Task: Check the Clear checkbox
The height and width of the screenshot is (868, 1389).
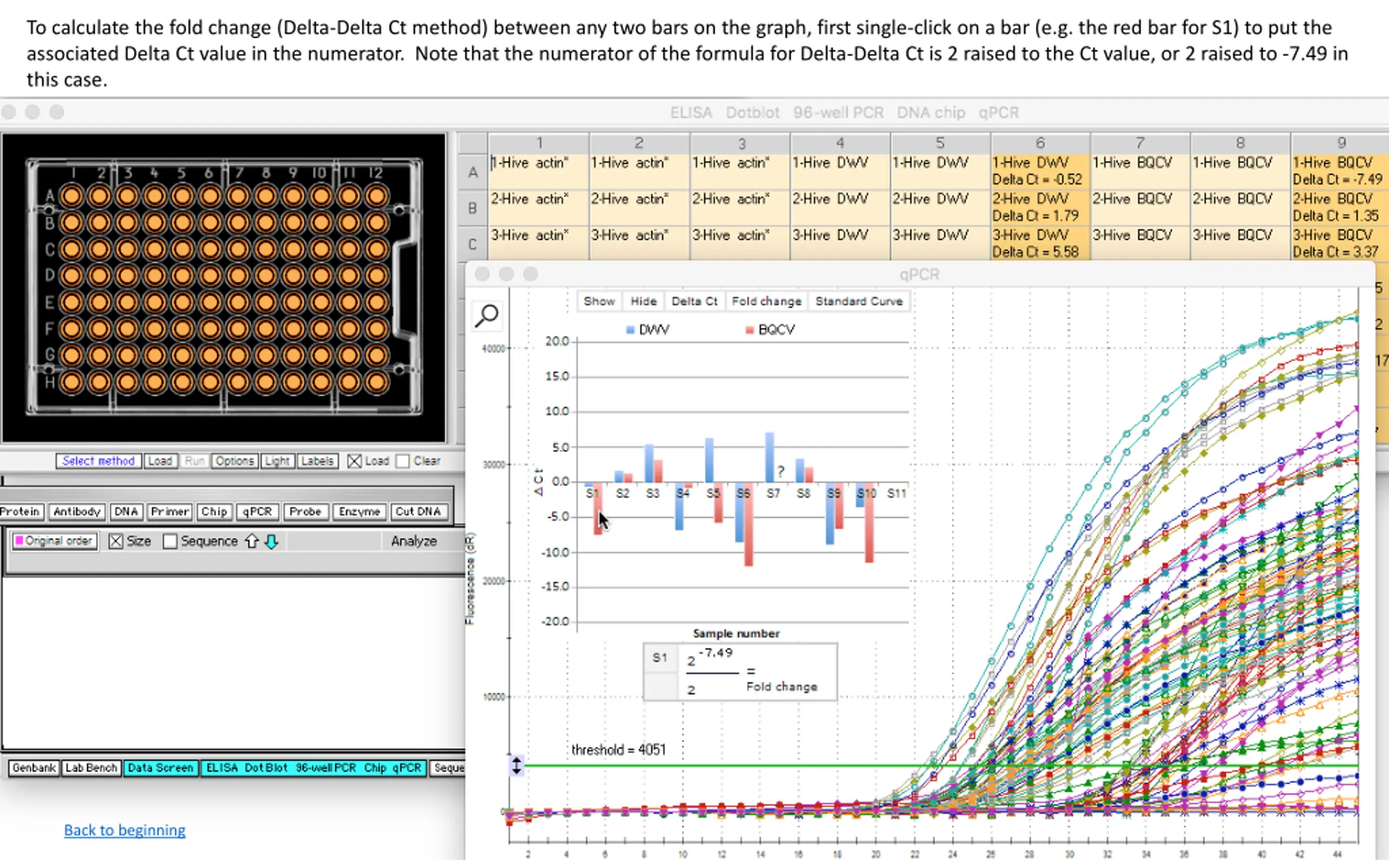Action: click(x=403, y=461)
